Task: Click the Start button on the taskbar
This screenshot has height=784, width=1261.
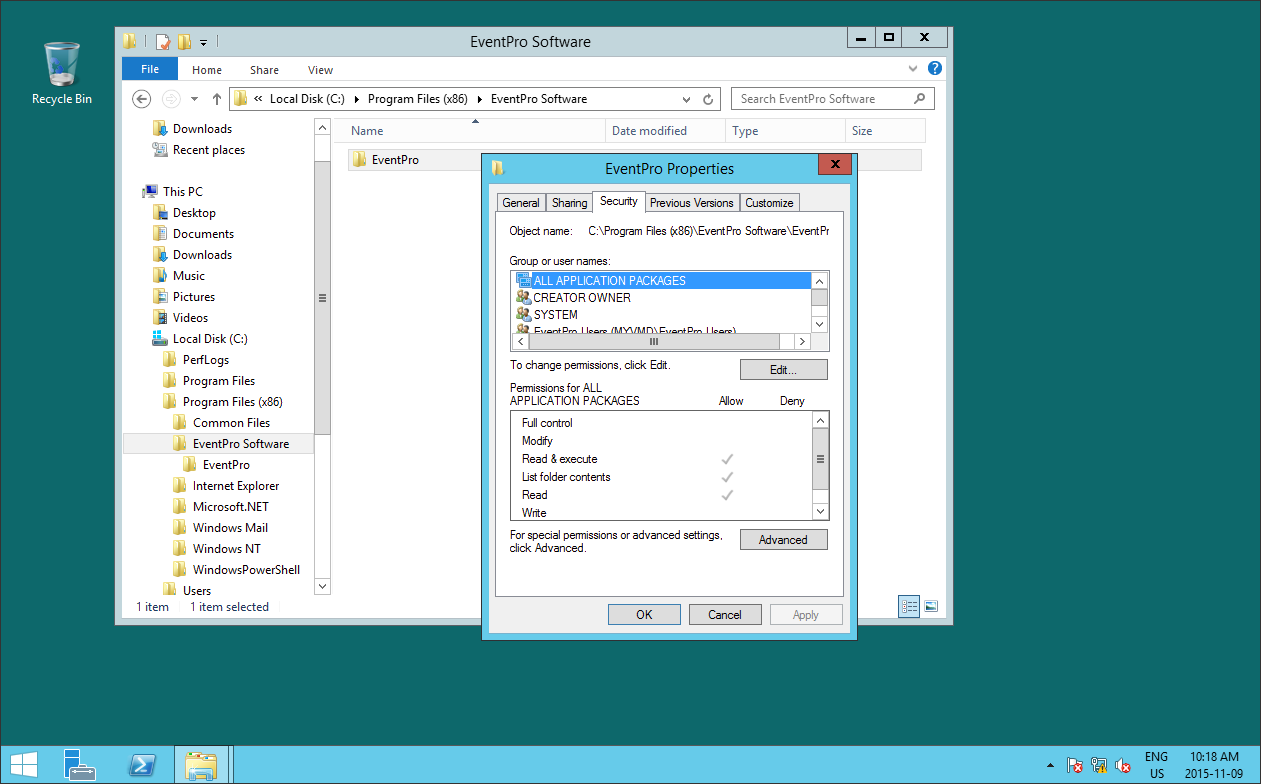Action: click(x=24, y=765)
